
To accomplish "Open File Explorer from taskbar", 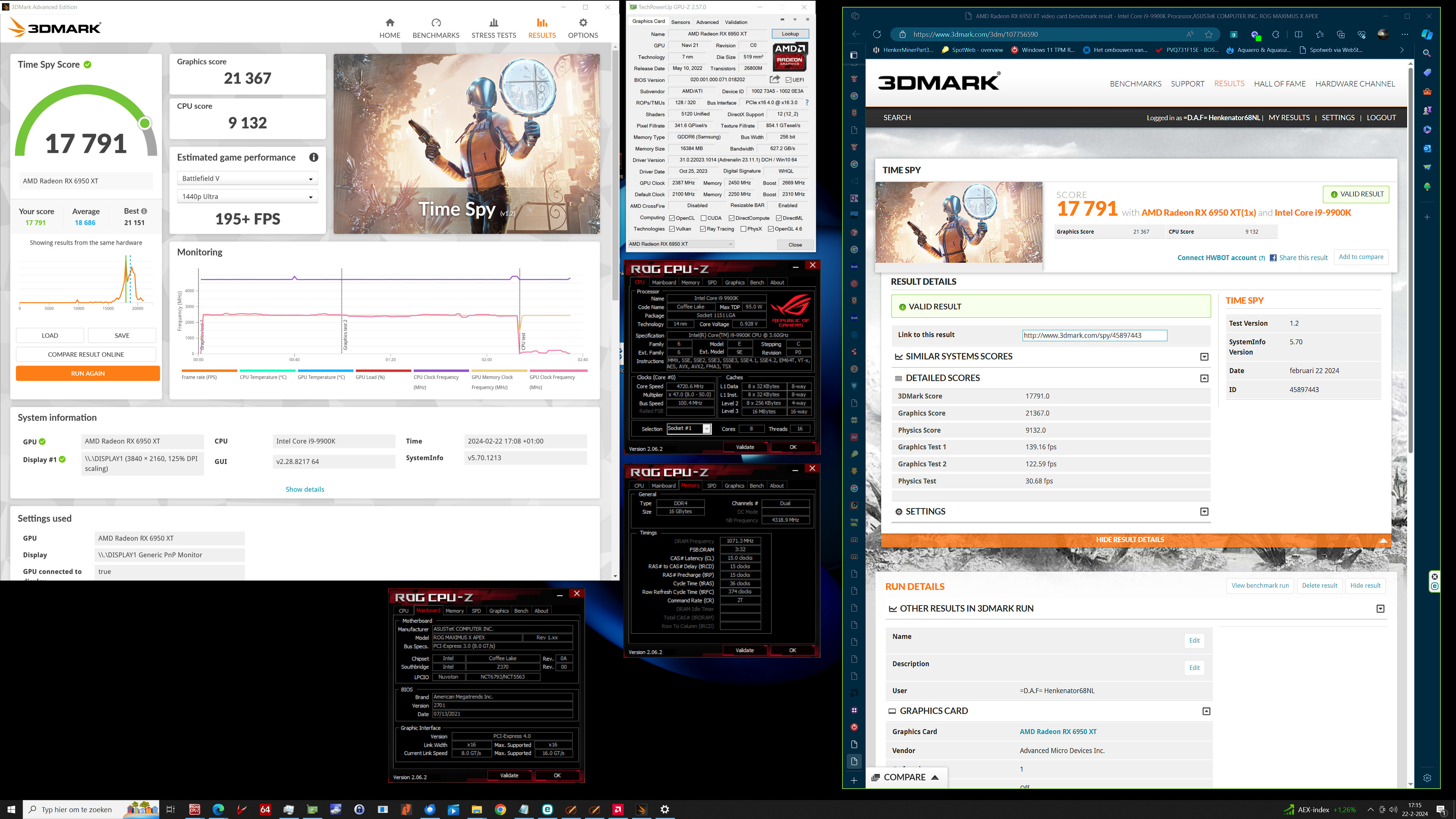I will pyautogui.click(x=477, y=810).
